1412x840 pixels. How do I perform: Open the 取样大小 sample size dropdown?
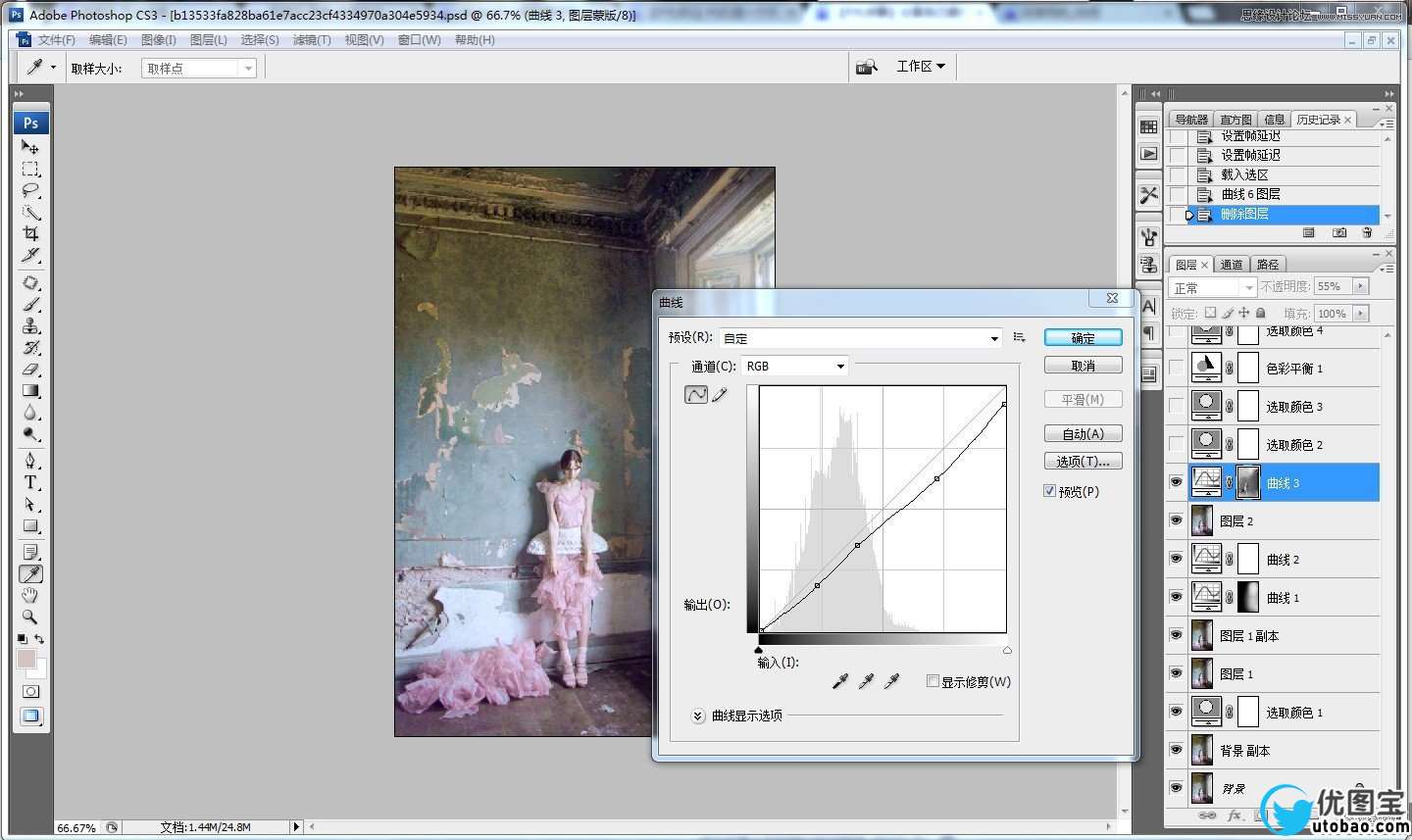[x=199, y=68]
